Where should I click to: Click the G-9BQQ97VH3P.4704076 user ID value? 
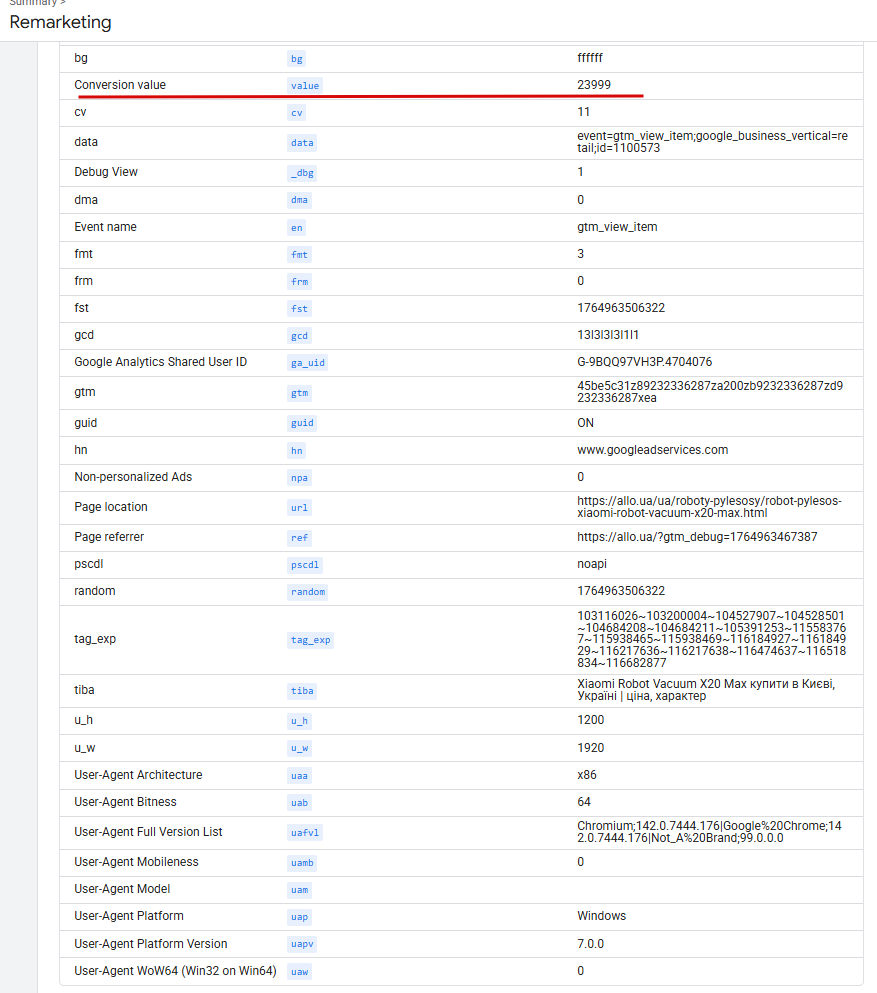645,362
